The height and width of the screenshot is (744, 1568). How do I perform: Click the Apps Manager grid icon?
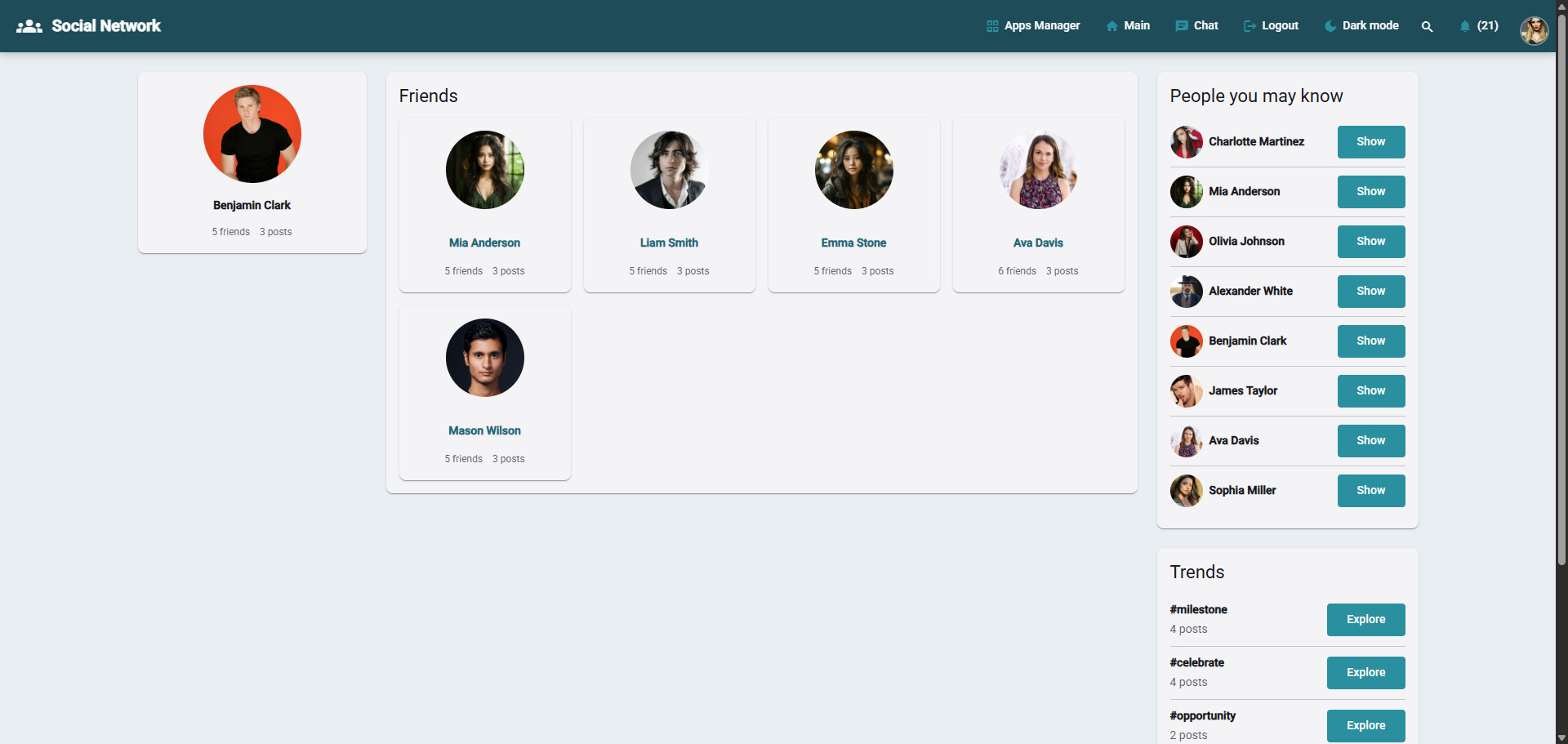992,26
